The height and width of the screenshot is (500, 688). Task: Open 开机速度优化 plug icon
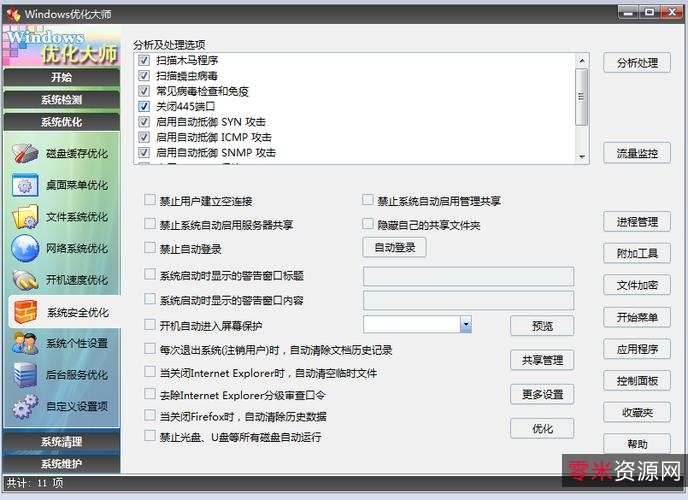25,280
